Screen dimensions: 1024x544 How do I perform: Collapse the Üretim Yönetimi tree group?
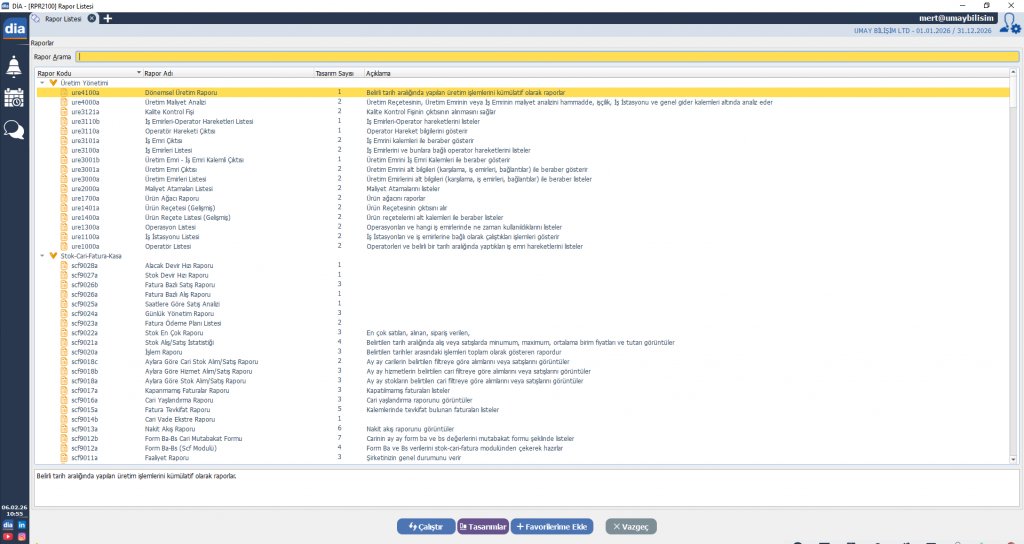click(x=41, y=83)
